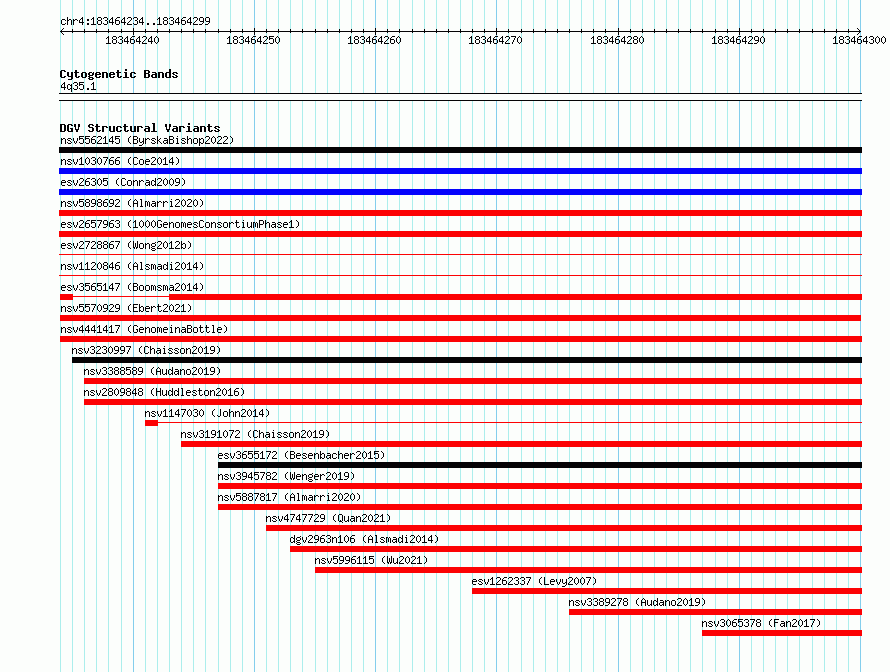Open the esv3655172 (Besenbacher2015) label
The width and height of the screenshot is (890, 672).
tap(301, 455)
